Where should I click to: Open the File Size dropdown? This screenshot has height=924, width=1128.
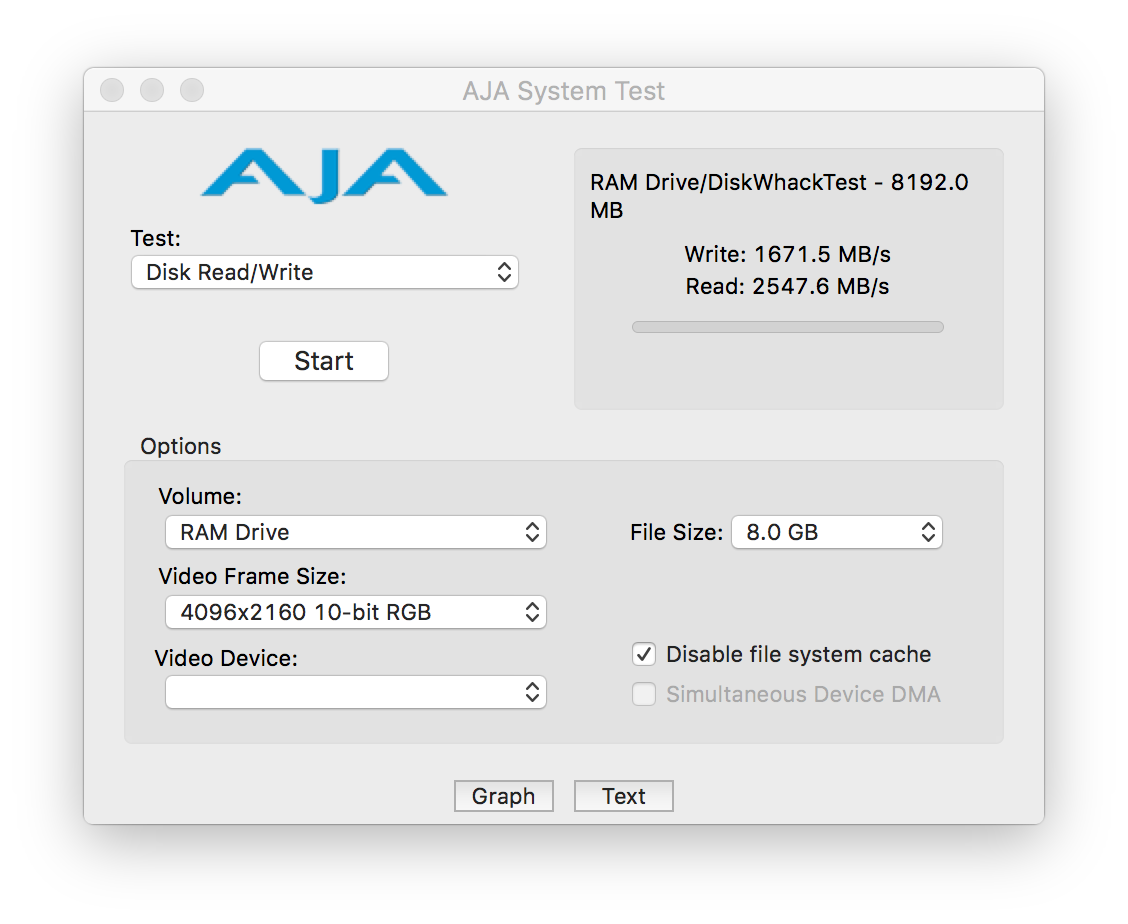pyautogui.click(x=836, y=532)
